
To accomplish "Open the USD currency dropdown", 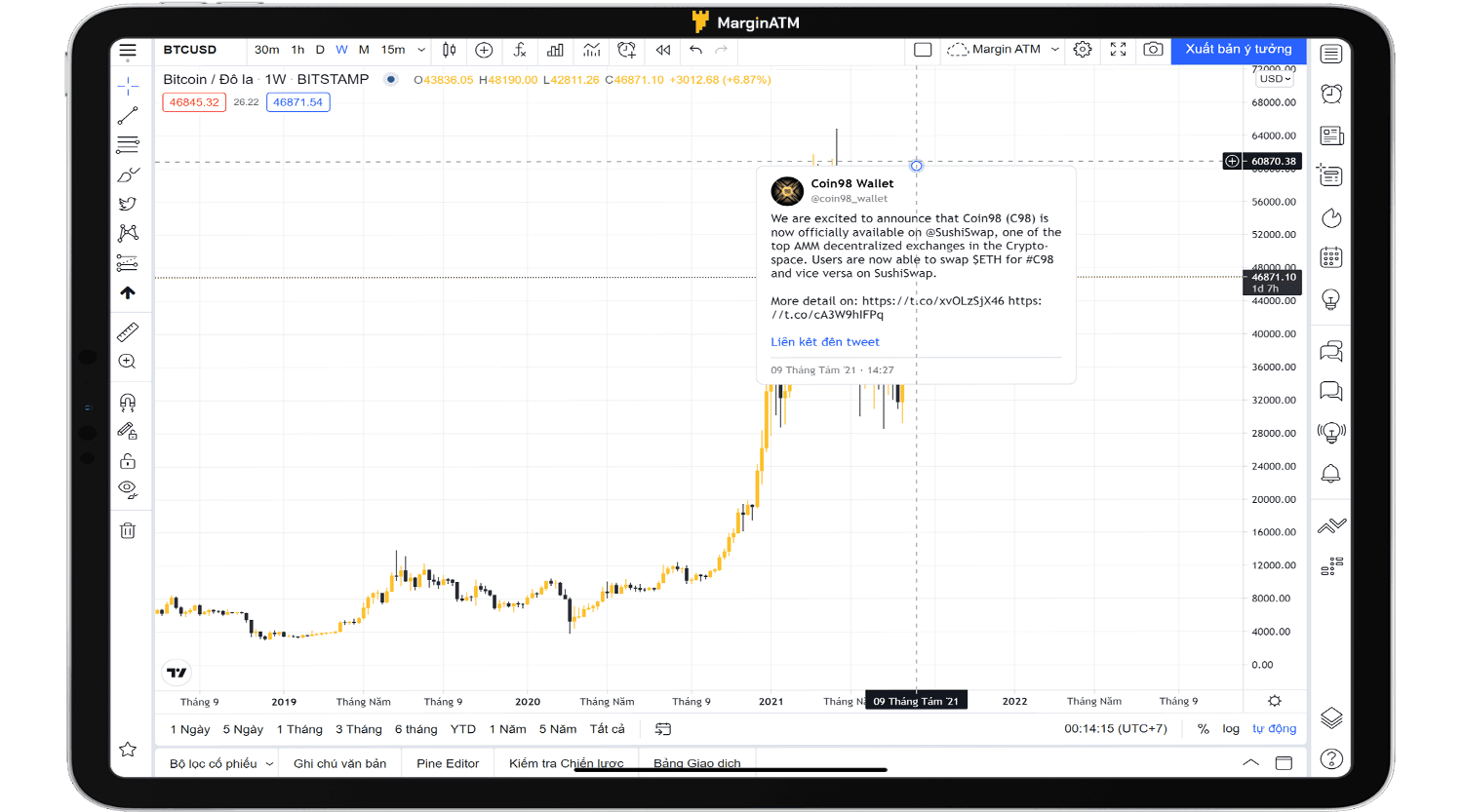I will pos(1275,79).
